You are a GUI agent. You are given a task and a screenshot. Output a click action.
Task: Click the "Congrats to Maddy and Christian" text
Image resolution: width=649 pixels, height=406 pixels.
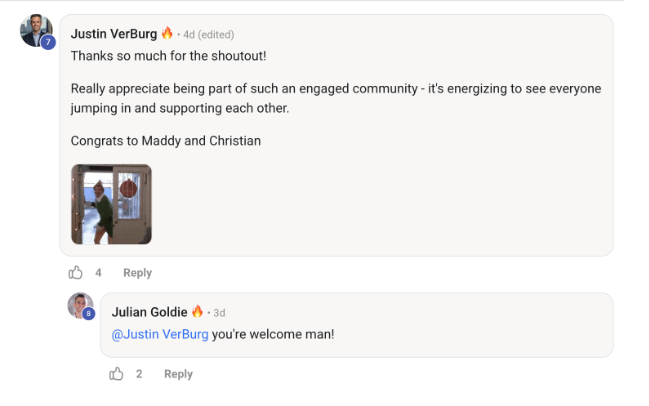(166, 141)
